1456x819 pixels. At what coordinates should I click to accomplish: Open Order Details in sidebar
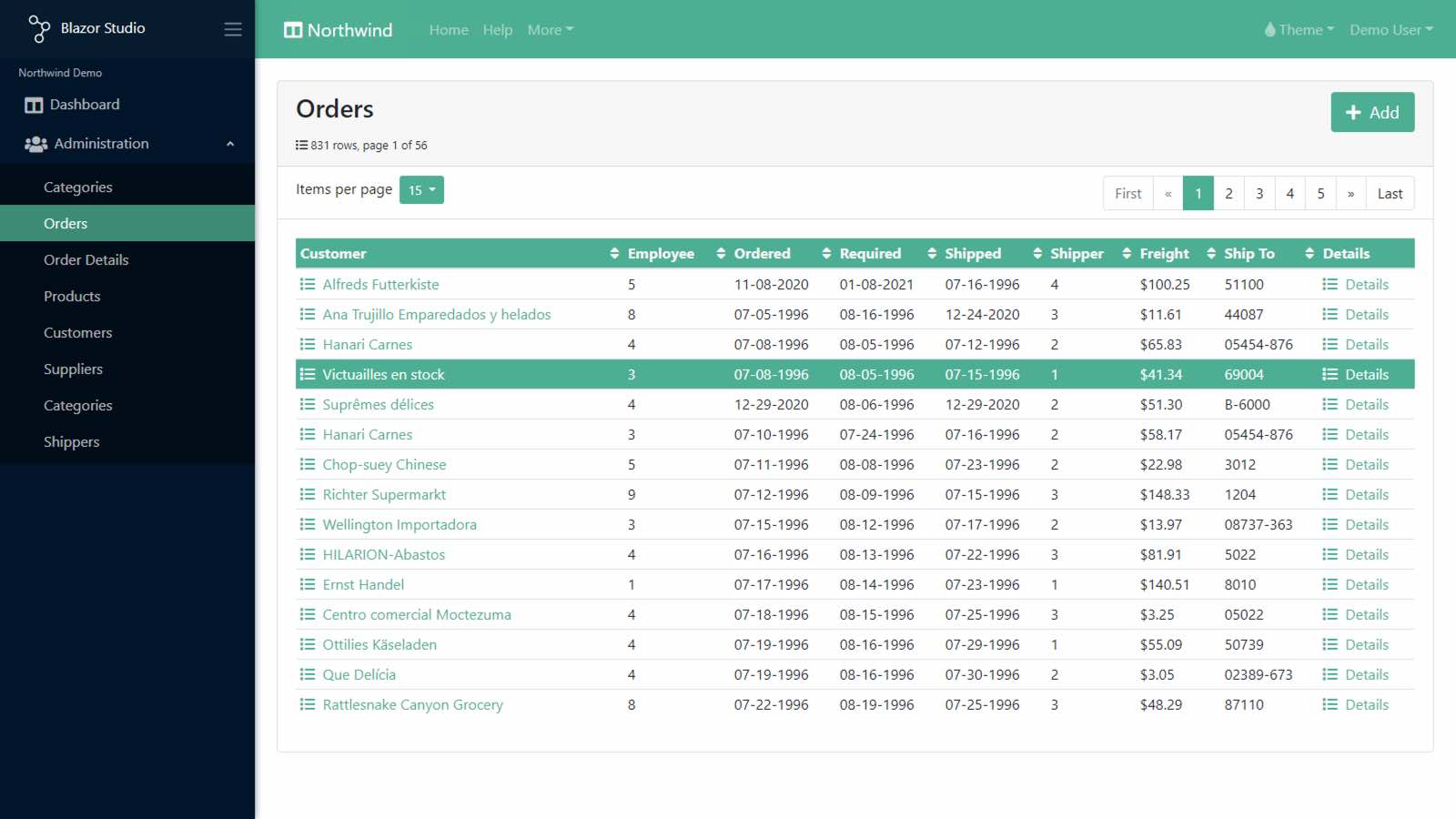pyautogui.click(x=86, y=260)
